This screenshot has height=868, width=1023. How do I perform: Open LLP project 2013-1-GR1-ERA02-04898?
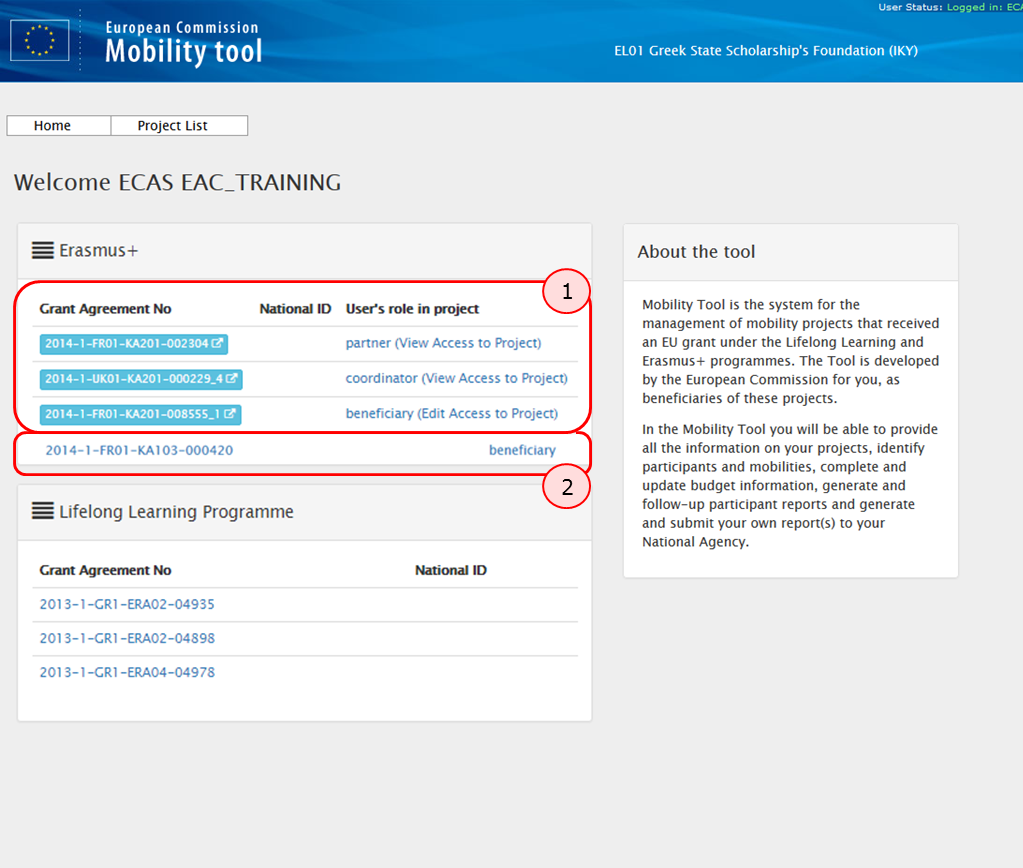pos(127,638)
